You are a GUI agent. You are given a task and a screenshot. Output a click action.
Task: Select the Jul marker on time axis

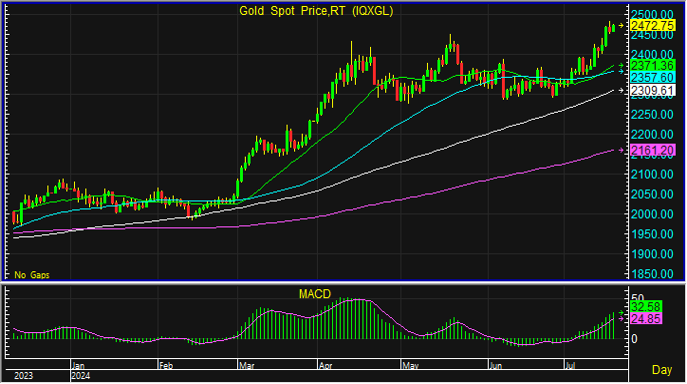point(570,366)
